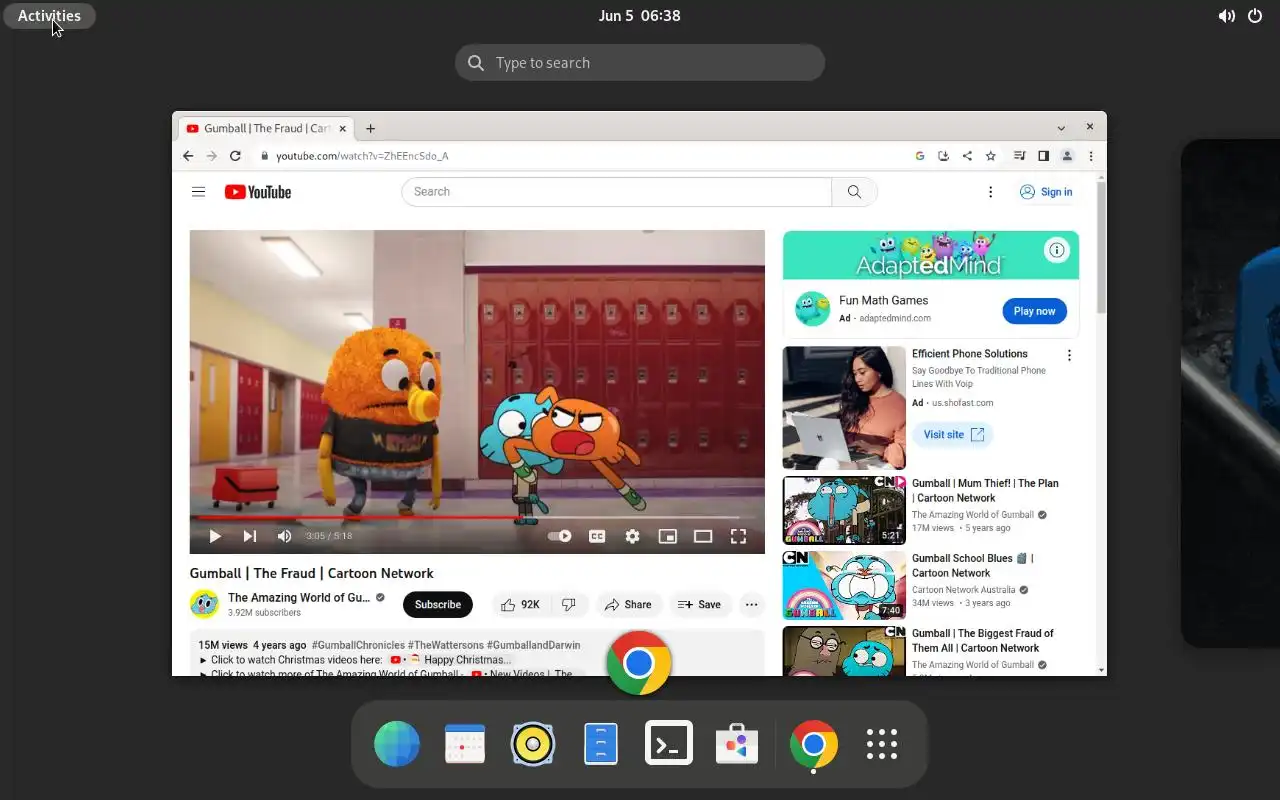Click the YouTube search magnifier button
The image size is (1280, 800).
click(x=854, y=192)
